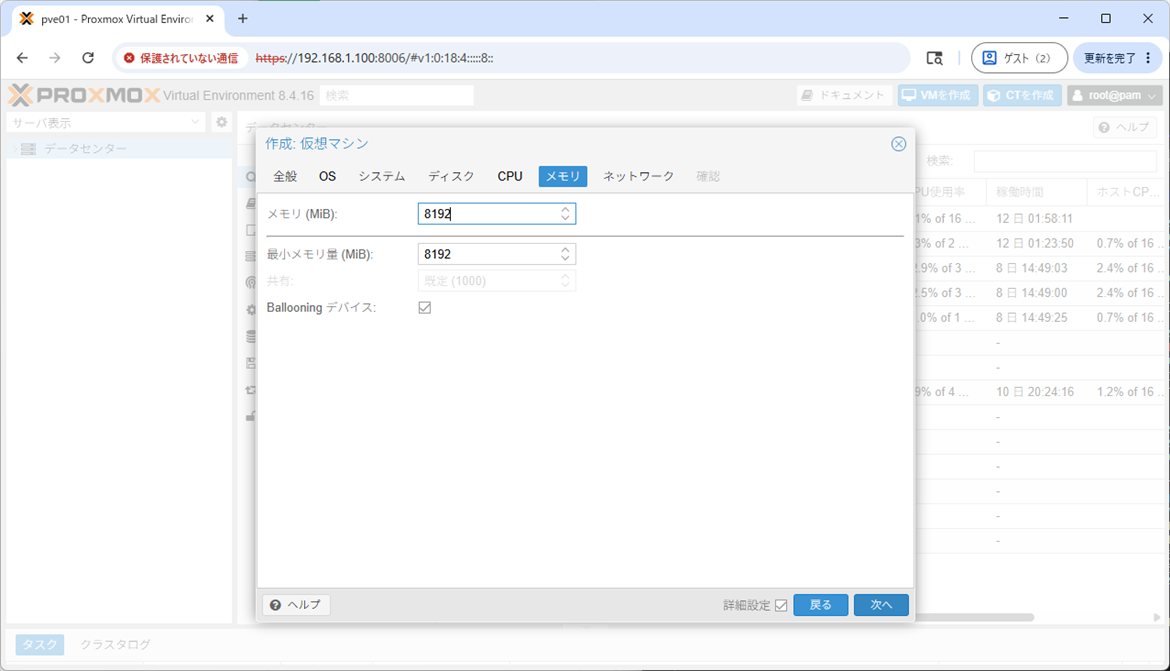The height and width of the screenshot is (671, 1170).
Task: Switch to the システム tab
Action: point(381,176)
